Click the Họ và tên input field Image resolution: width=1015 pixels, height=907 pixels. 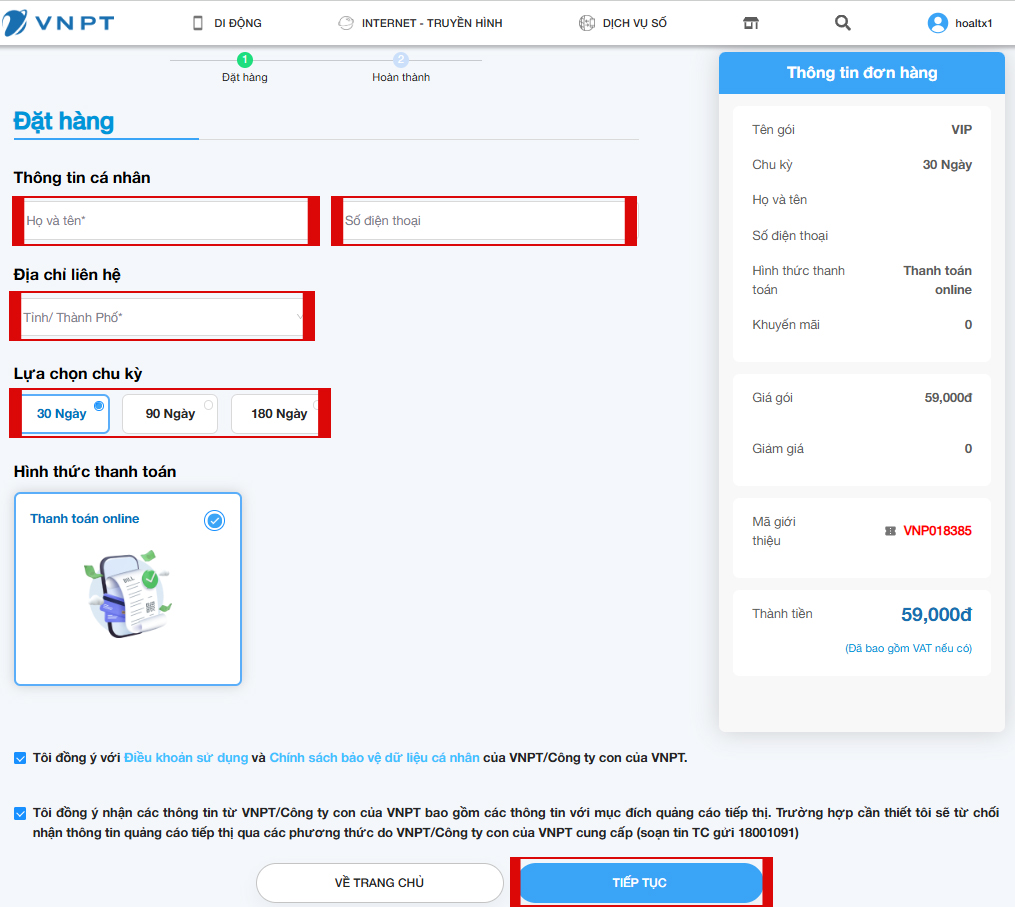(x=166, y=221)
